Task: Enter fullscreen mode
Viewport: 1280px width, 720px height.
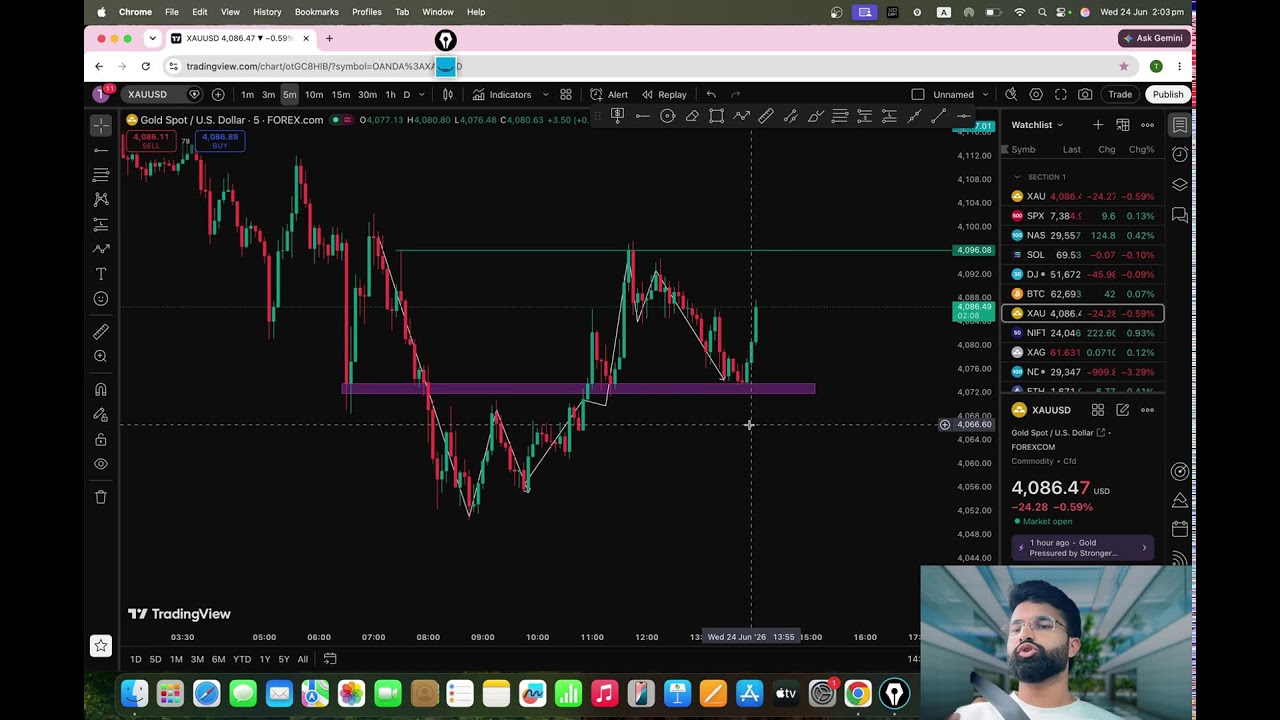Action: pos(1061,95)
